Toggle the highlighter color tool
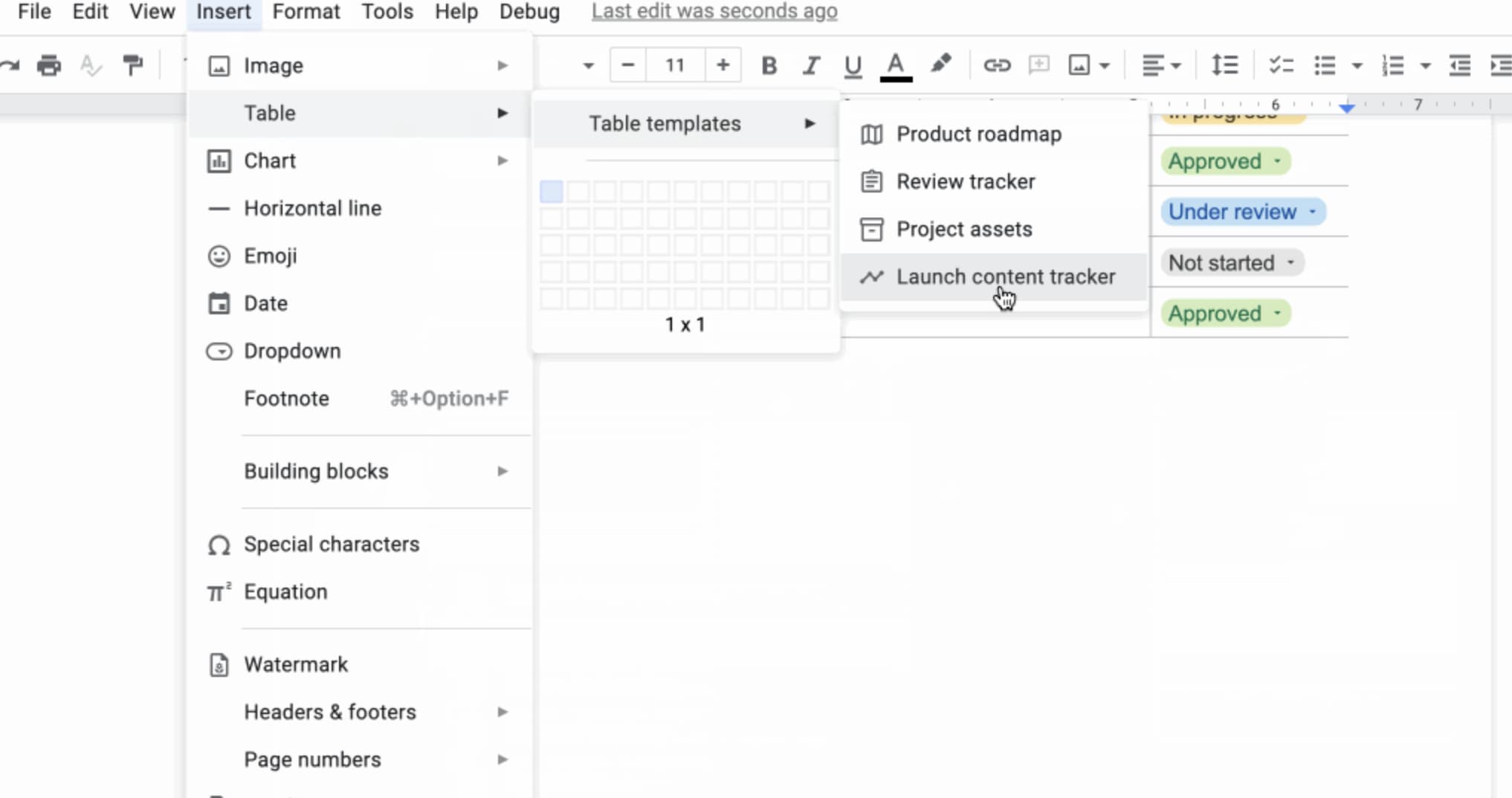Screen dimensions: 1512x798 click(941, 65)
